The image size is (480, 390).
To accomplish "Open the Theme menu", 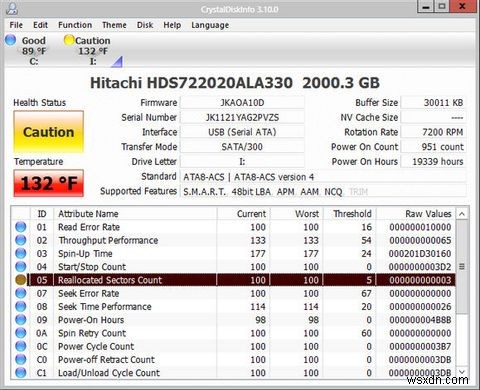I will click(114, 25).
